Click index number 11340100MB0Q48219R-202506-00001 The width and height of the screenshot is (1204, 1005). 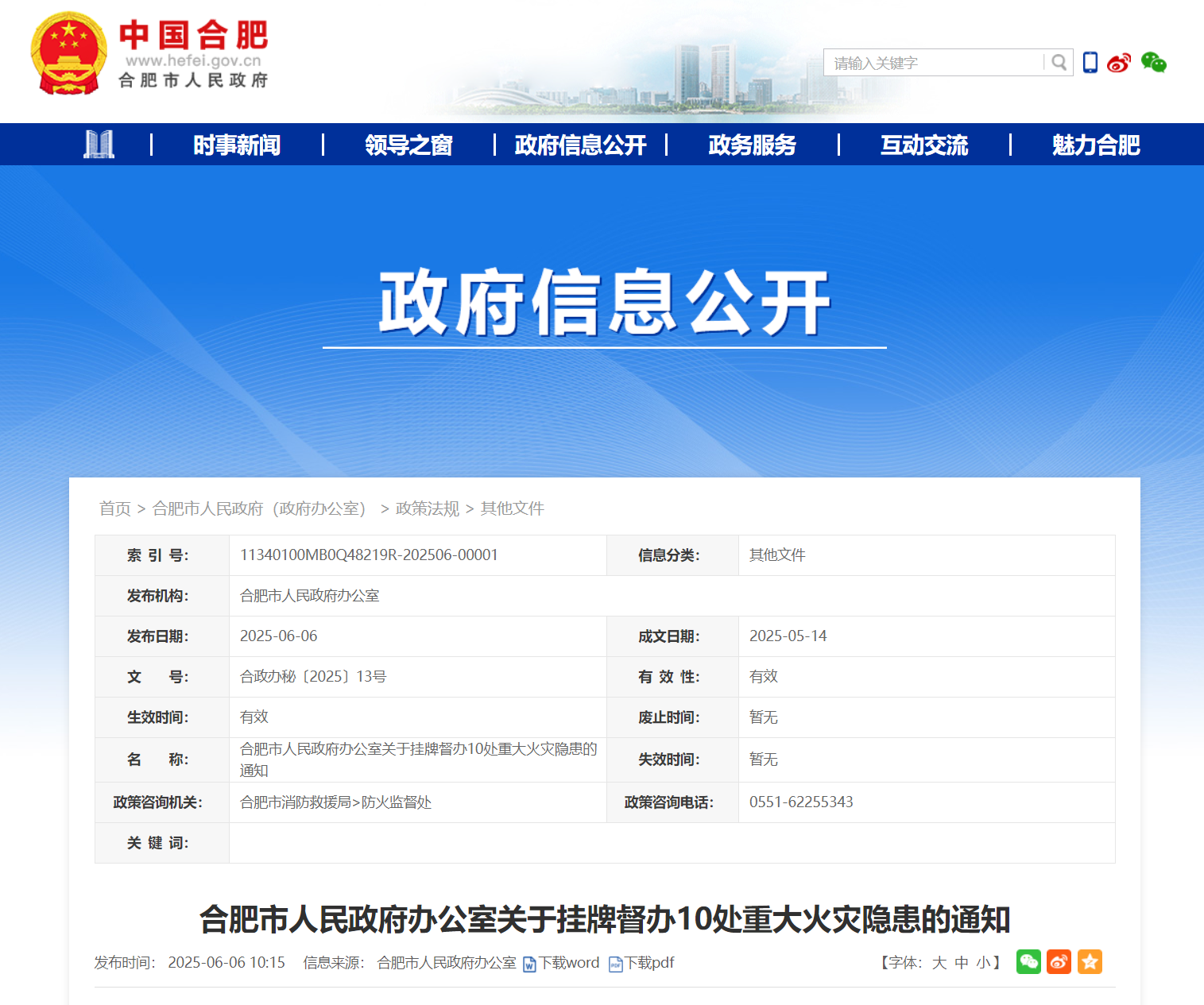click(369, 555)
